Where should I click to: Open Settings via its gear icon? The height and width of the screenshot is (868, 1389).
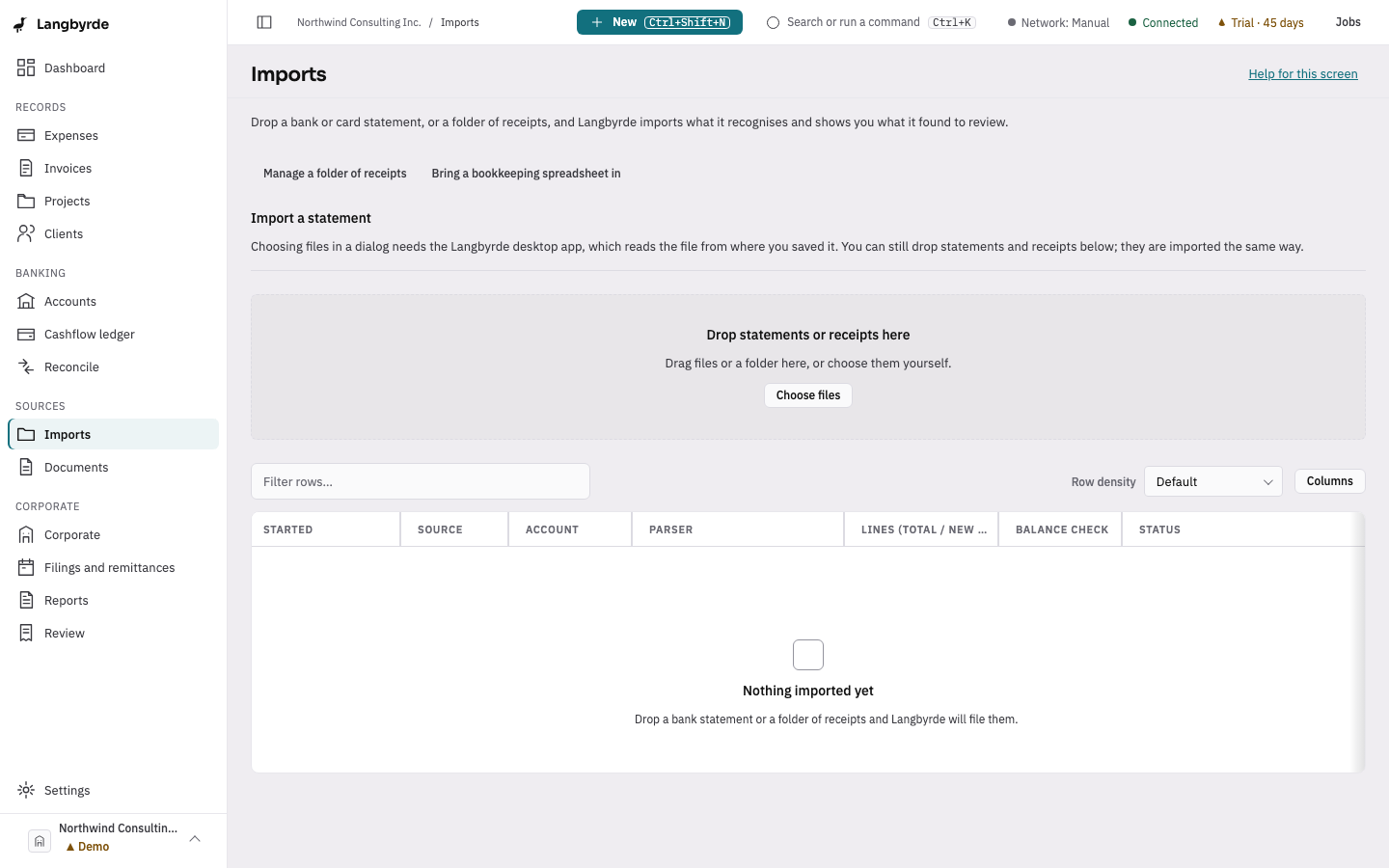(26, 790)
